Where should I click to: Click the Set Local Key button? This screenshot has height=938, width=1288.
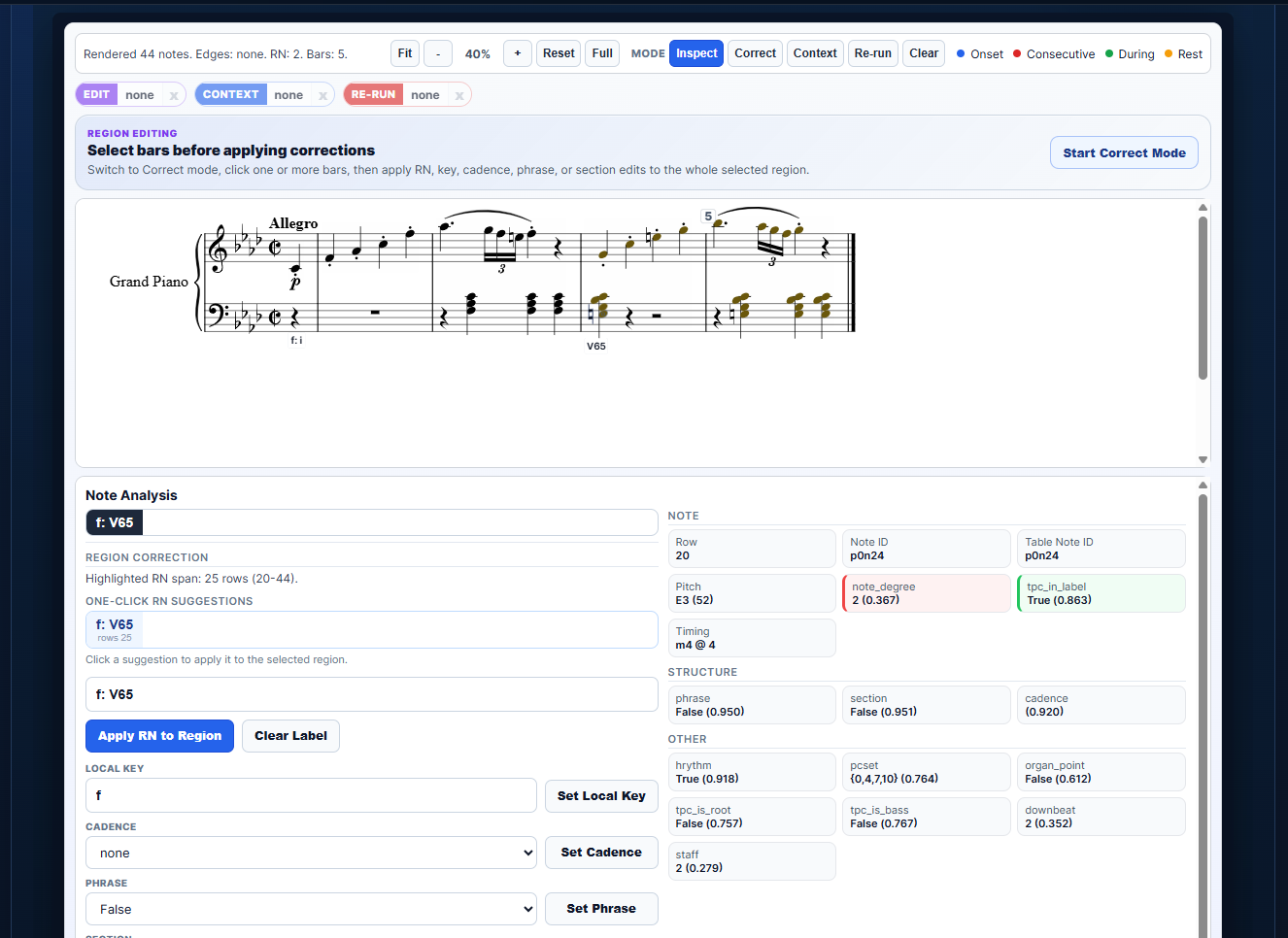(601, 796)
